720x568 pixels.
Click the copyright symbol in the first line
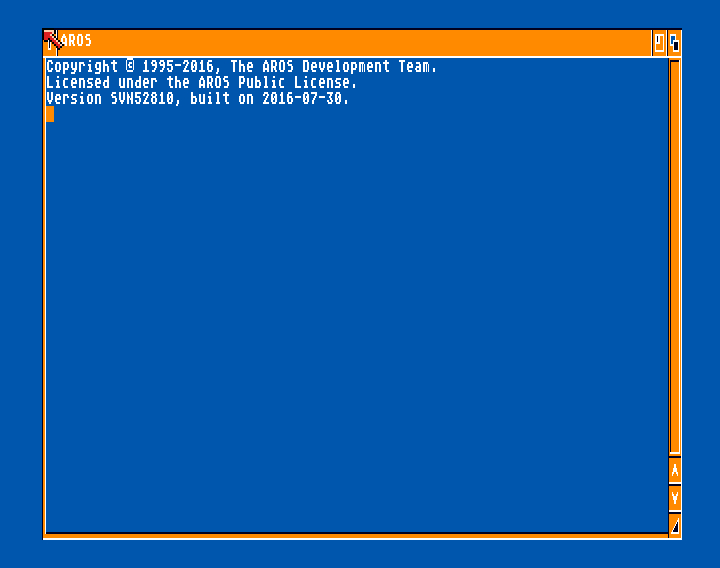pos(130,66)
